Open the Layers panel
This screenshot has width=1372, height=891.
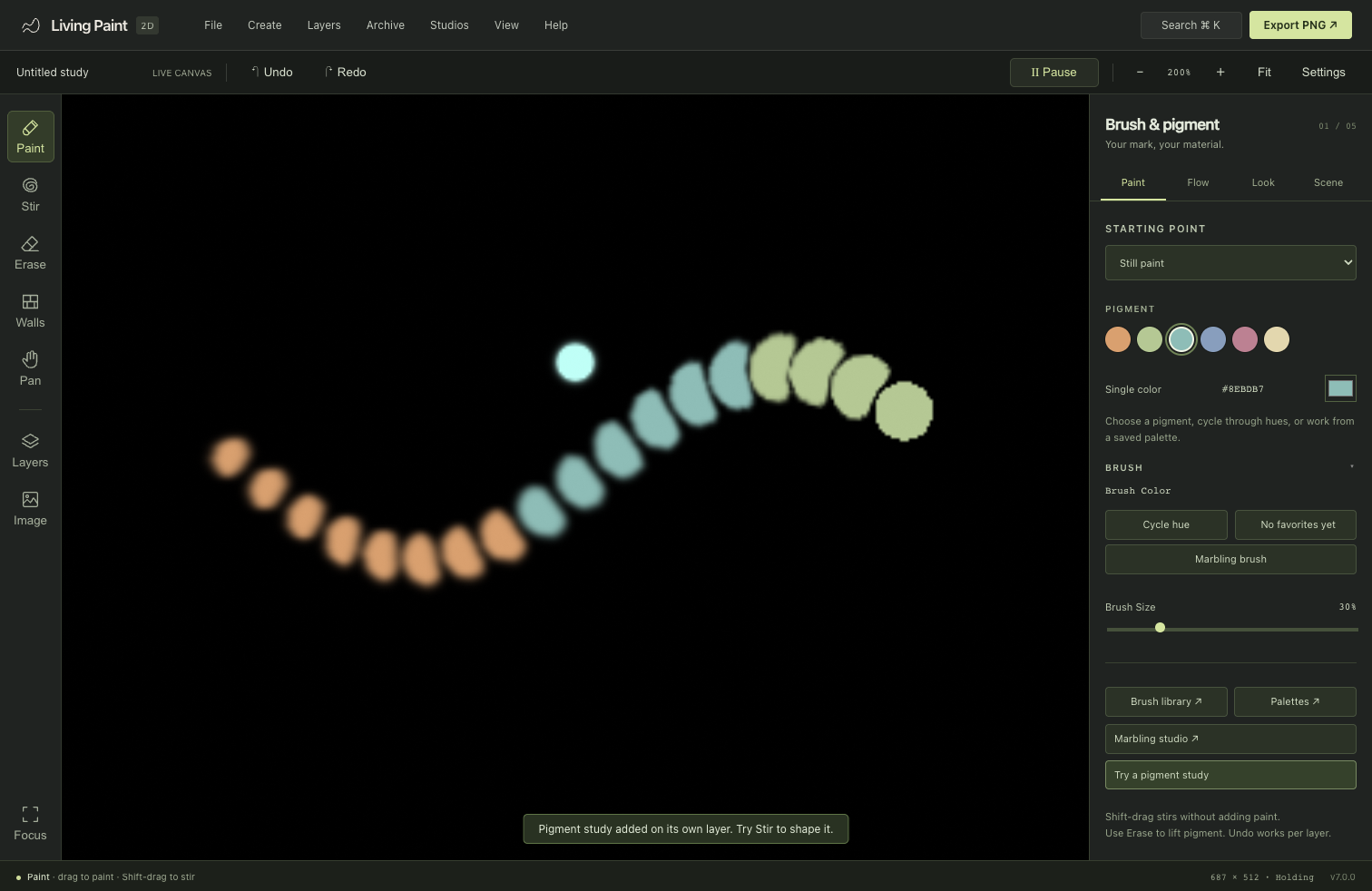click(x=31, y=451)
